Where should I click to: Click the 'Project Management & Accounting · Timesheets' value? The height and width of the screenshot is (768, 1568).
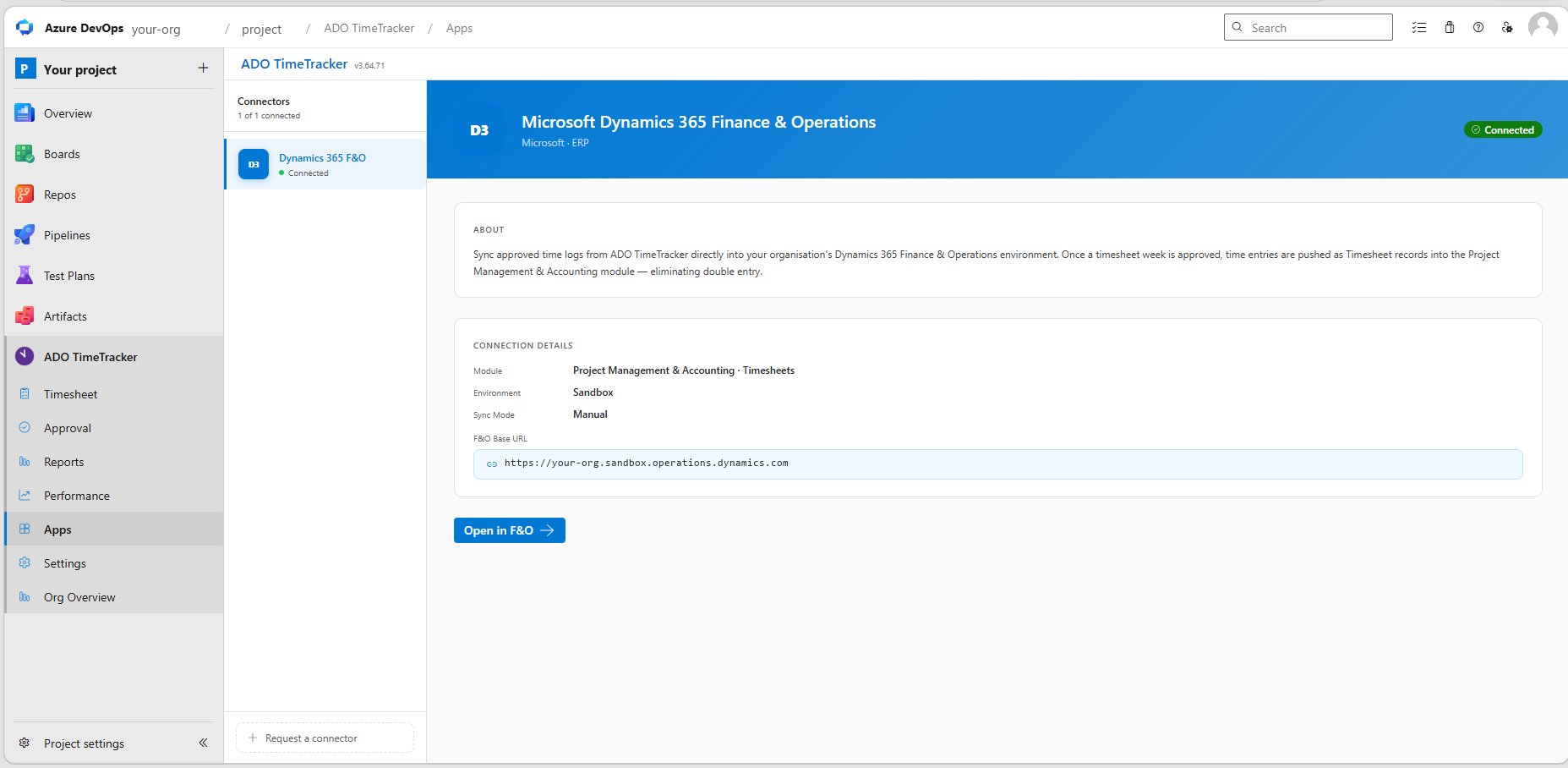pyautogui.click(x=684, y=370)
